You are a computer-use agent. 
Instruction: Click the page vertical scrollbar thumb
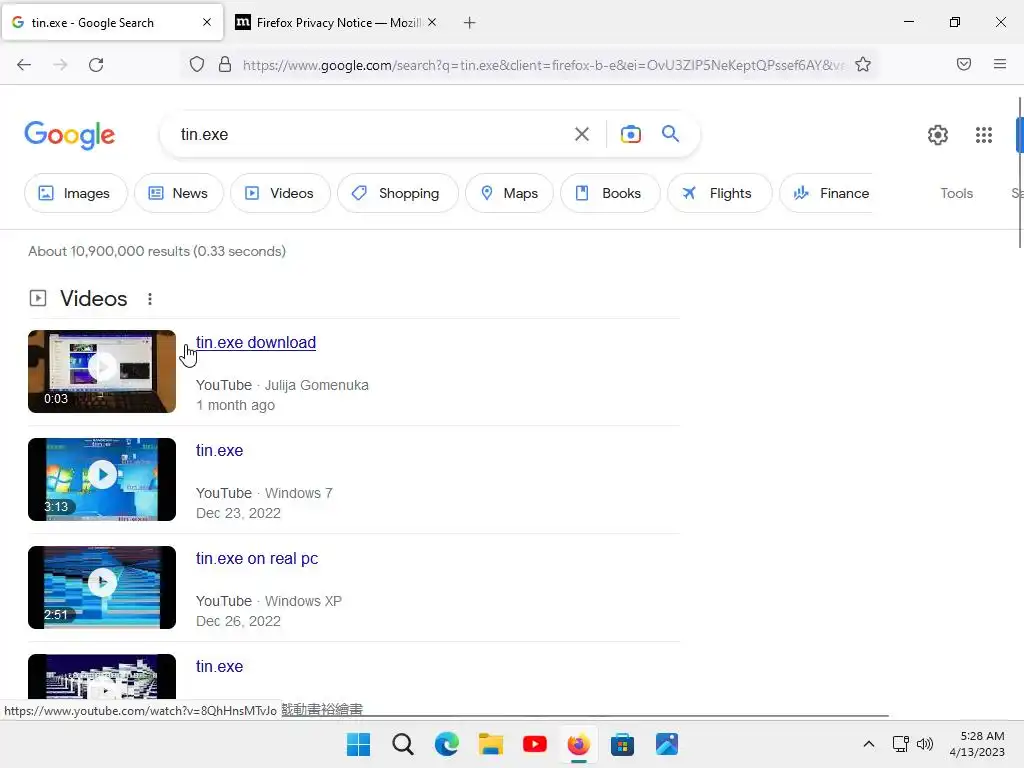point(1020,173)
